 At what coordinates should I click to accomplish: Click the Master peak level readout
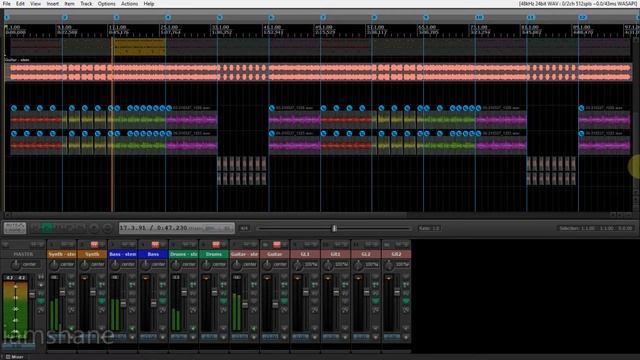(x=16, y=278)
